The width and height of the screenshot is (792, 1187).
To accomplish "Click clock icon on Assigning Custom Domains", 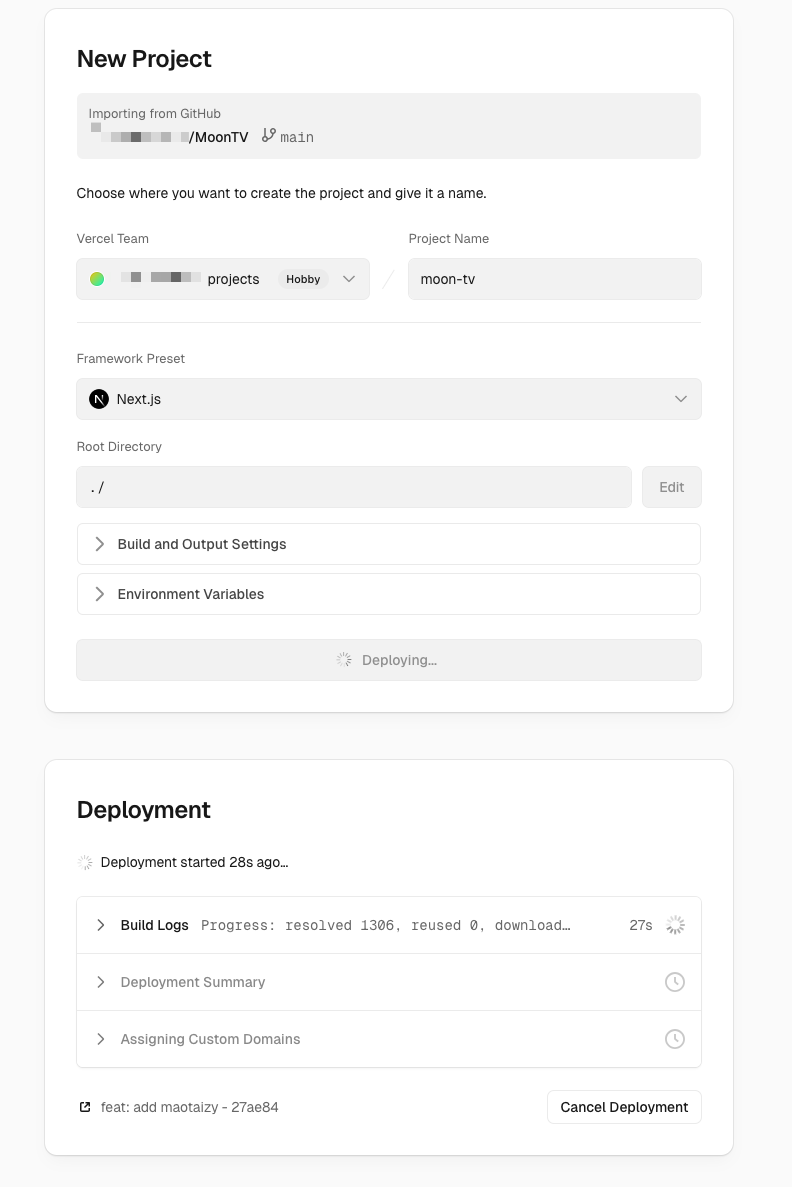I will [x=675, y=1039].
